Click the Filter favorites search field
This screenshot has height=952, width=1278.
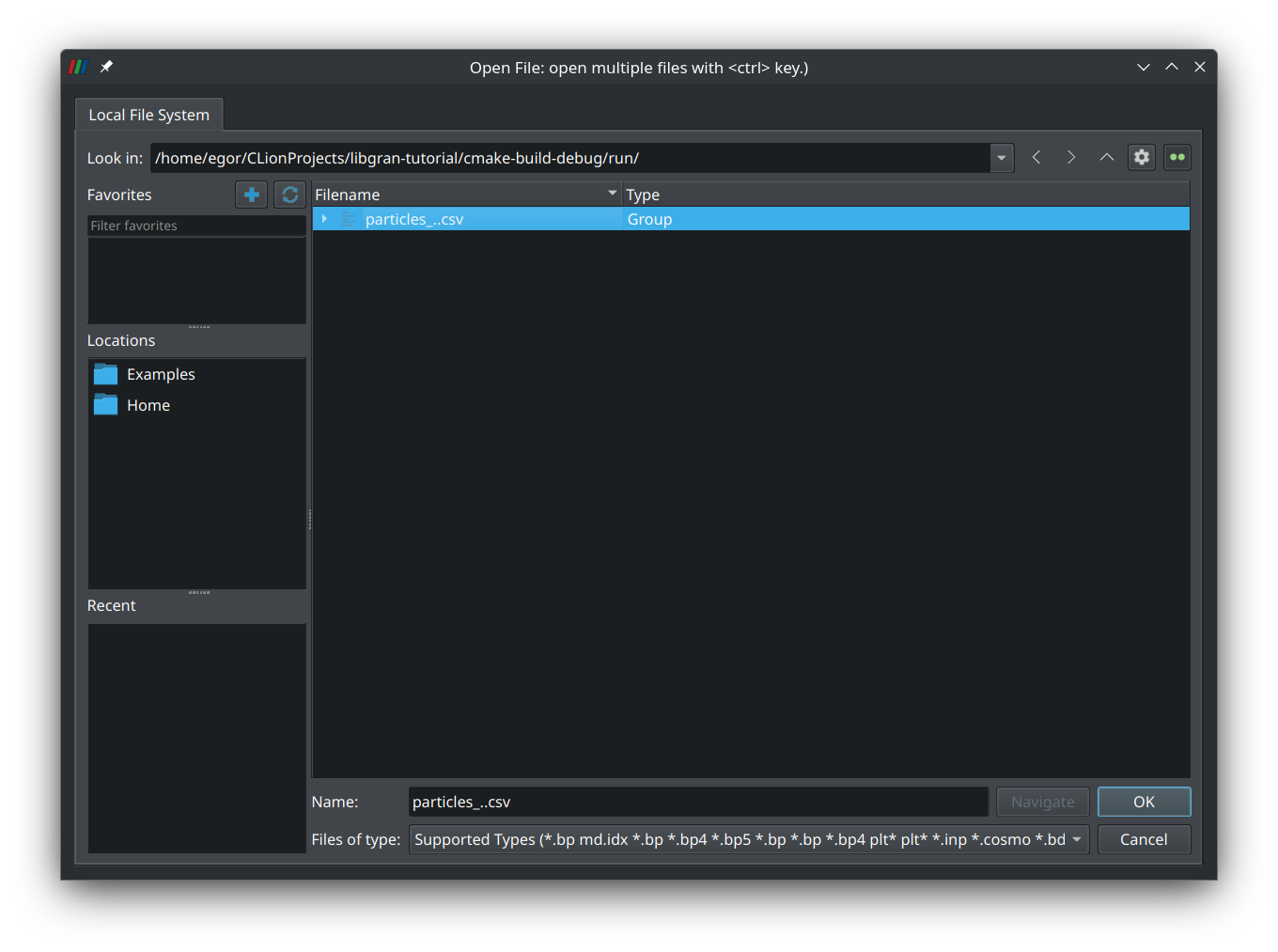point(195,226)
